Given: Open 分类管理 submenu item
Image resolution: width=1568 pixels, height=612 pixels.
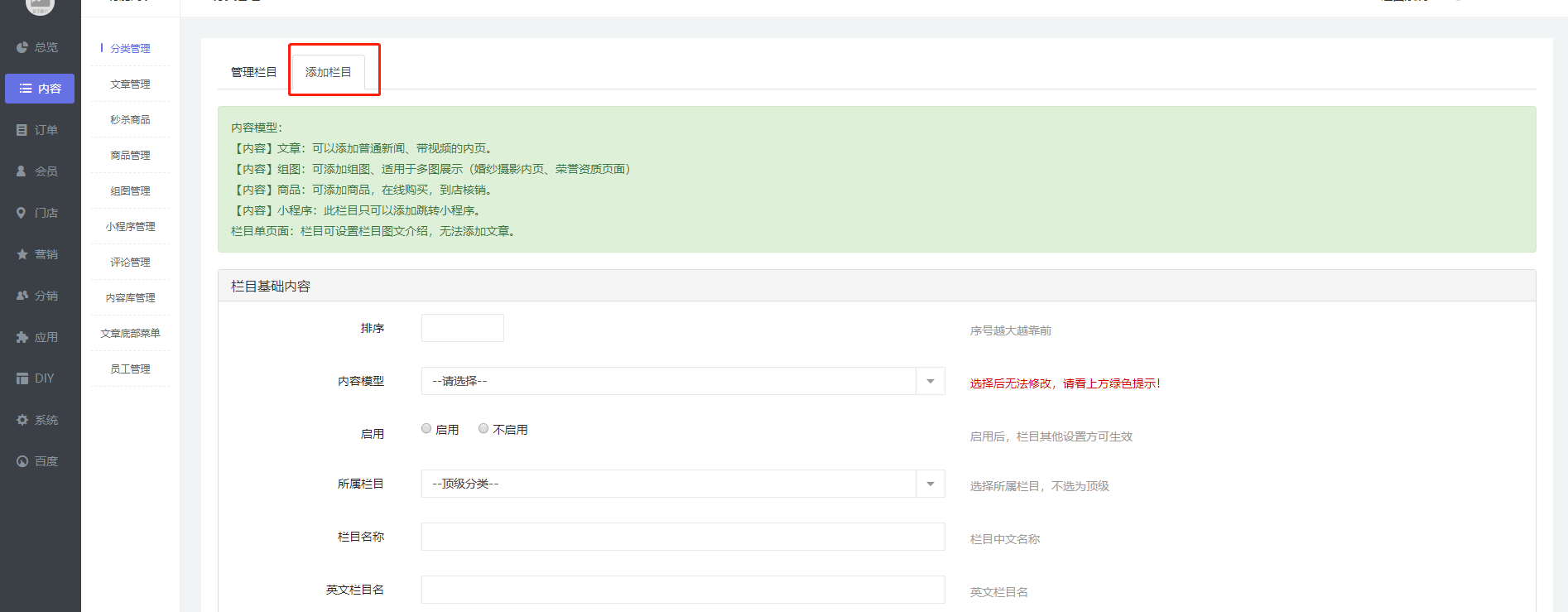Looking at the screenshot, I should [130, 49].
